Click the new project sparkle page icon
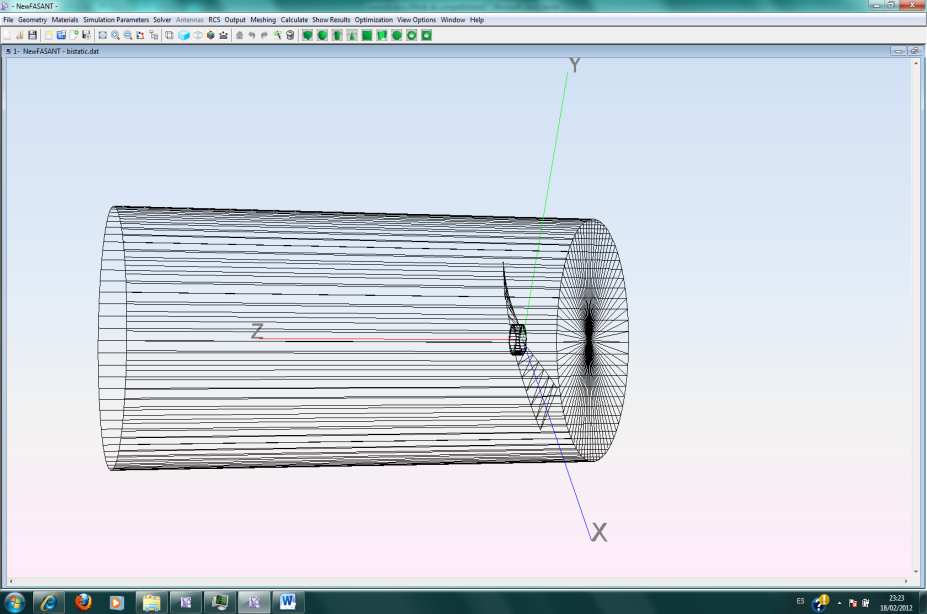 coord(48,35)
